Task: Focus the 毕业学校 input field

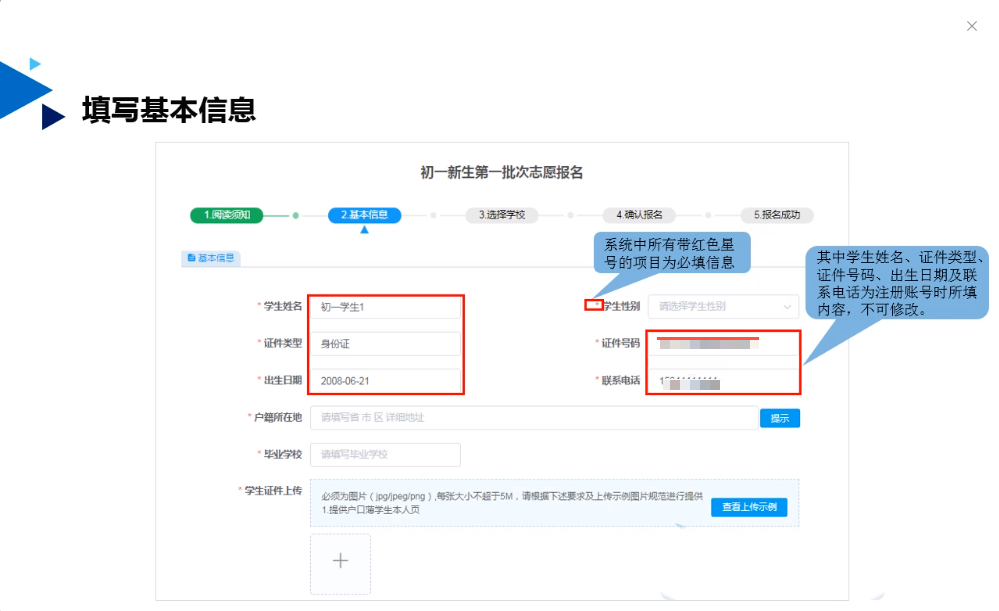Action: [385, 455]
